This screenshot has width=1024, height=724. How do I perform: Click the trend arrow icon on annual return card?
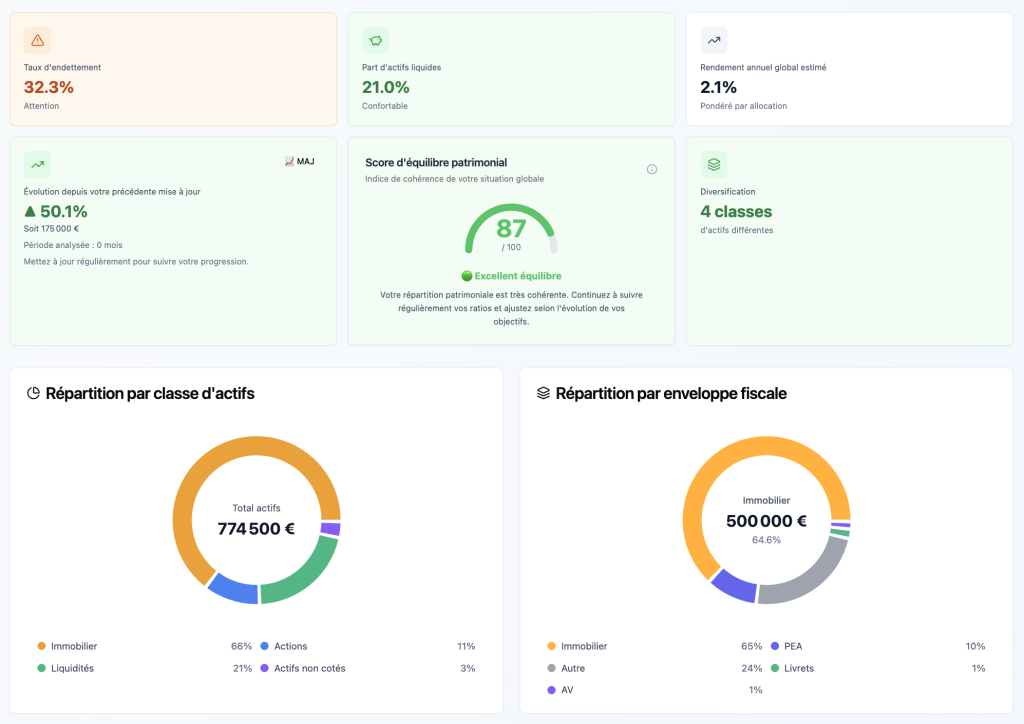point(713,40)
